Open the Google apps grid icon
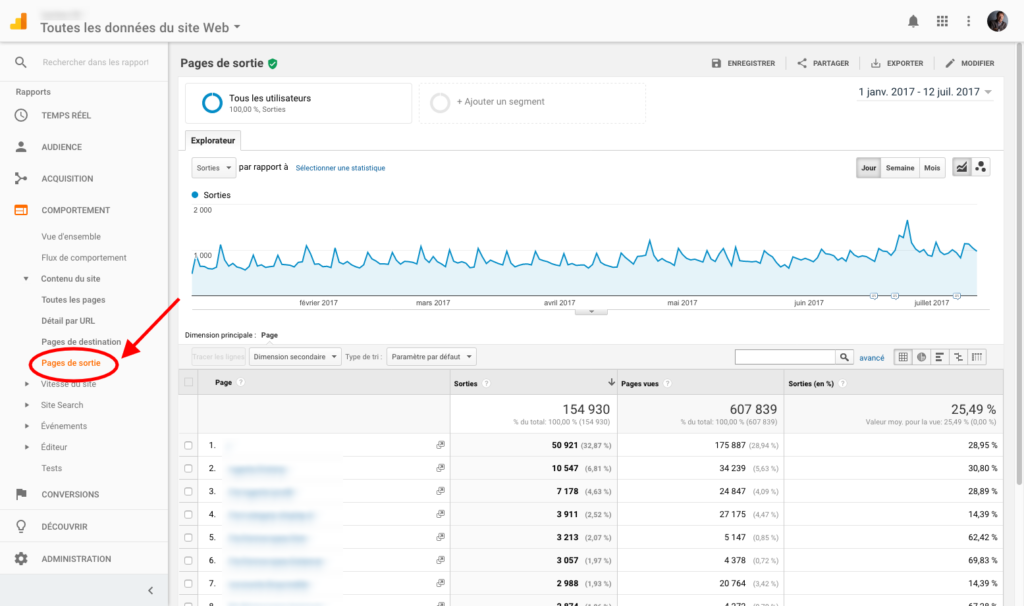 pyautogui.click(x=941, y=21)
